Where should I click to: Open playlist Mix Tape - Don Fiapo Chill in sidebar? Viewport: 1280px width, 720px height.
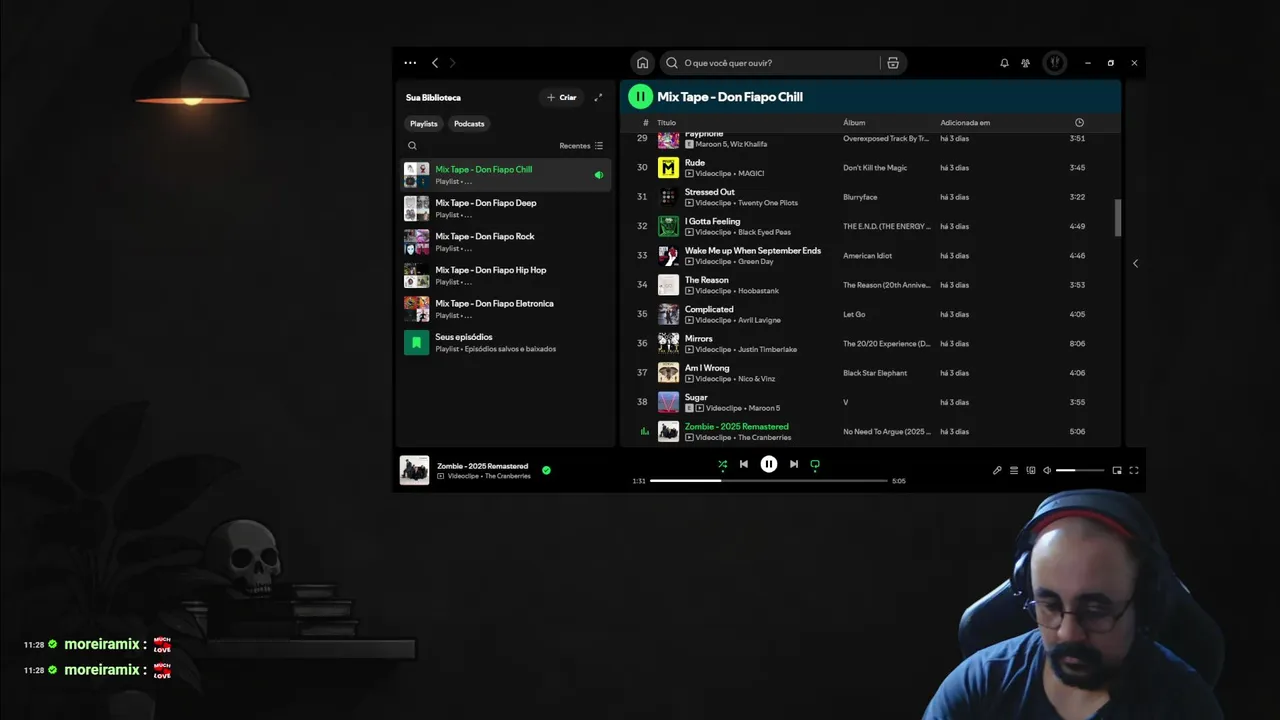[x=506, y=175]
